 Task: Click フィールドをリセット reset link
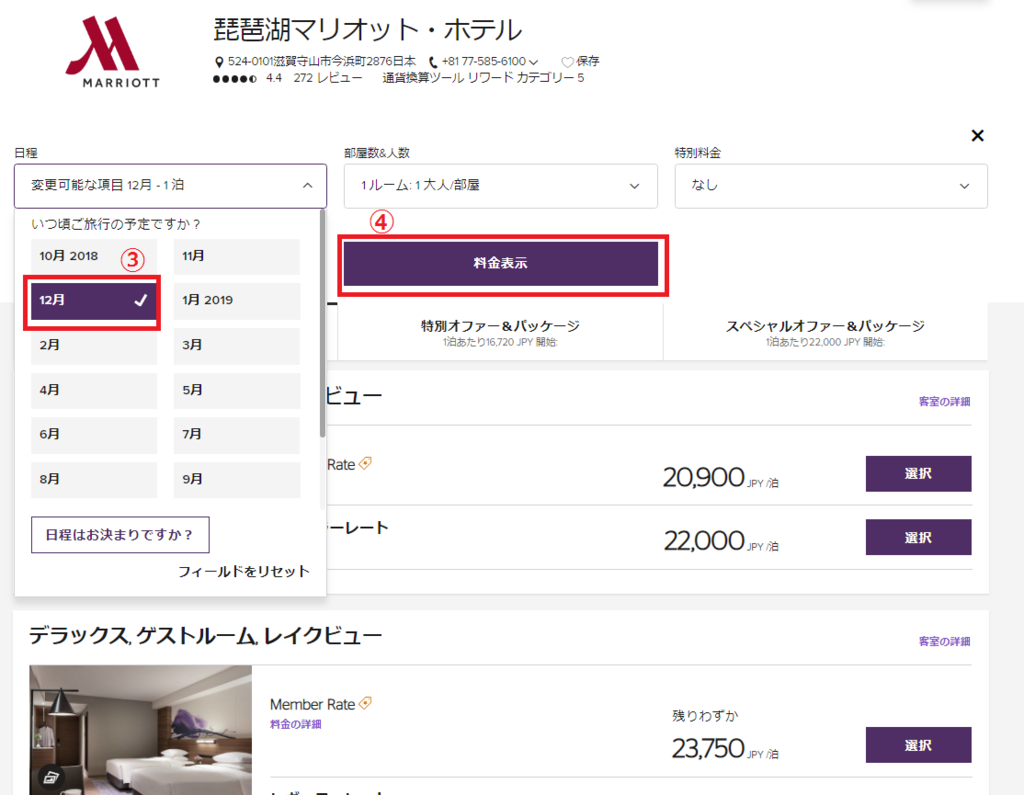pos(244,572)
